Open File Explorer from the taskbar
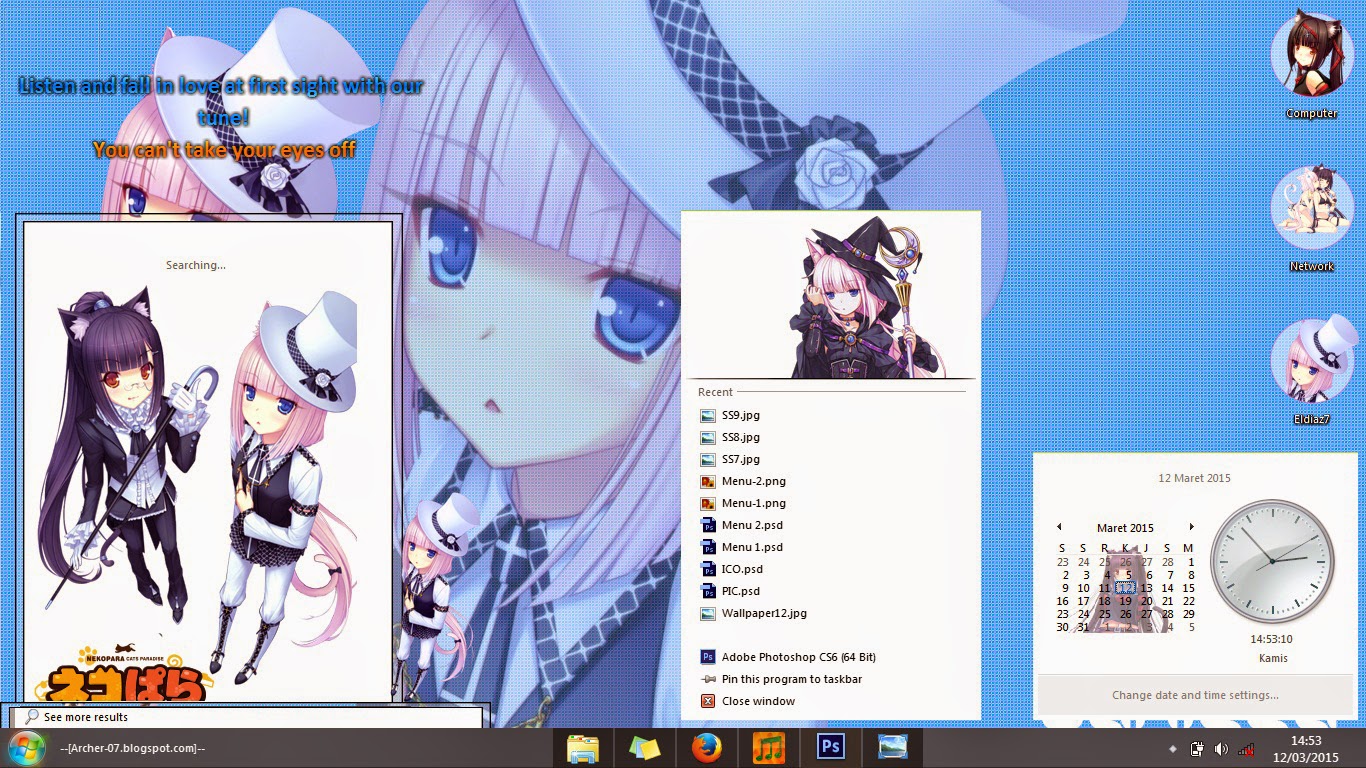 point(582,748)
